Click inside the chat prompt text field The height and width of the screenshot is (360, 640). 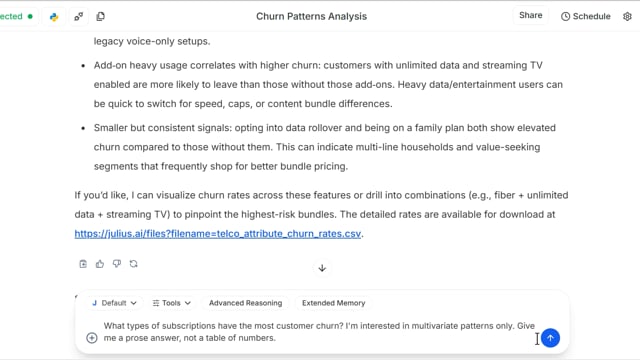pyautogui.click(x=318, y=332)
